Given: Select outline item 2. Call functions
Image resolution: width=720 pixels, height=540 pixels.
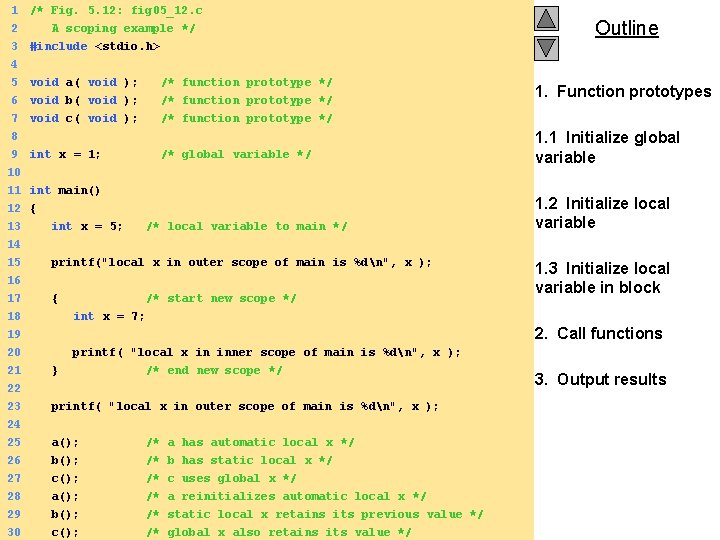Looking at the screenshot, I should coord(598,333).
